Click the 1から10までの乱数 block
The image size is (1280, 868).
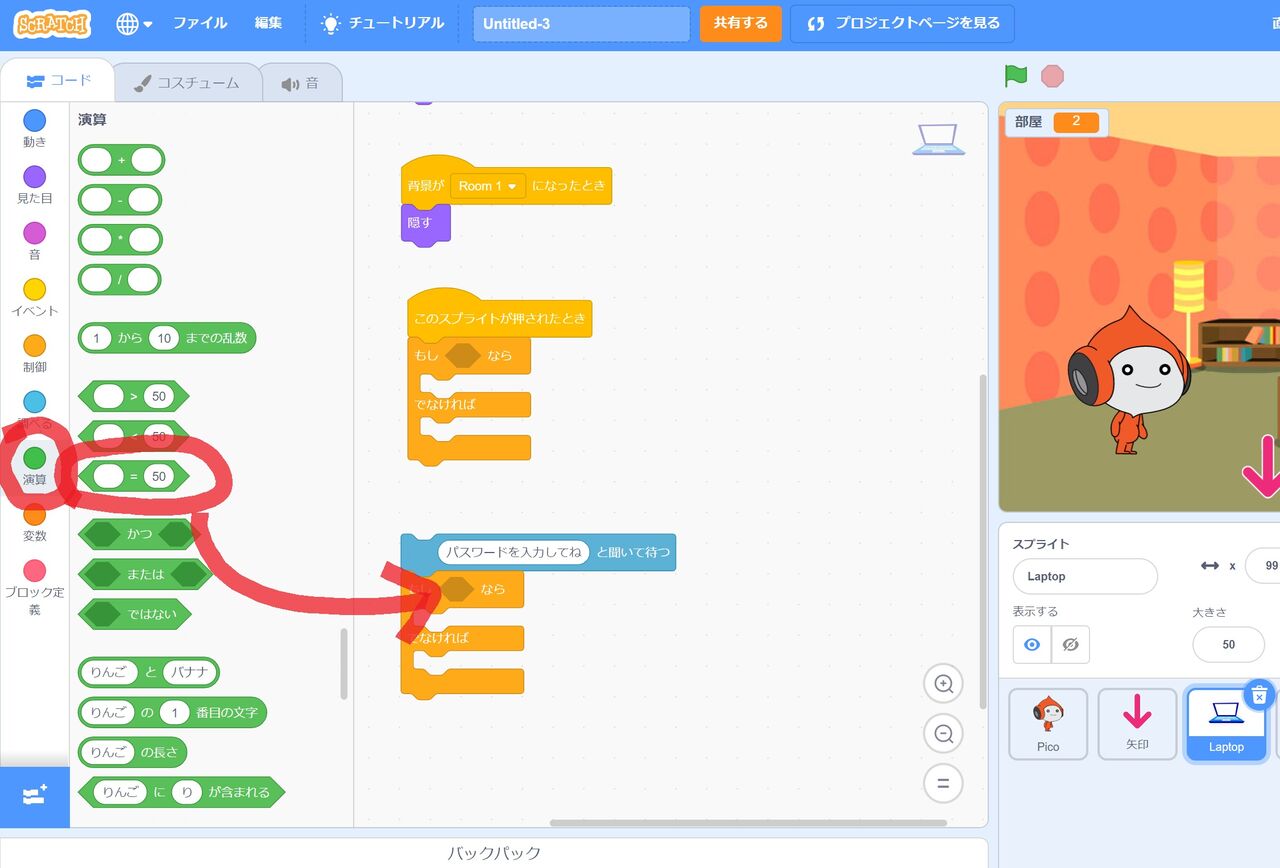[167, 338]
